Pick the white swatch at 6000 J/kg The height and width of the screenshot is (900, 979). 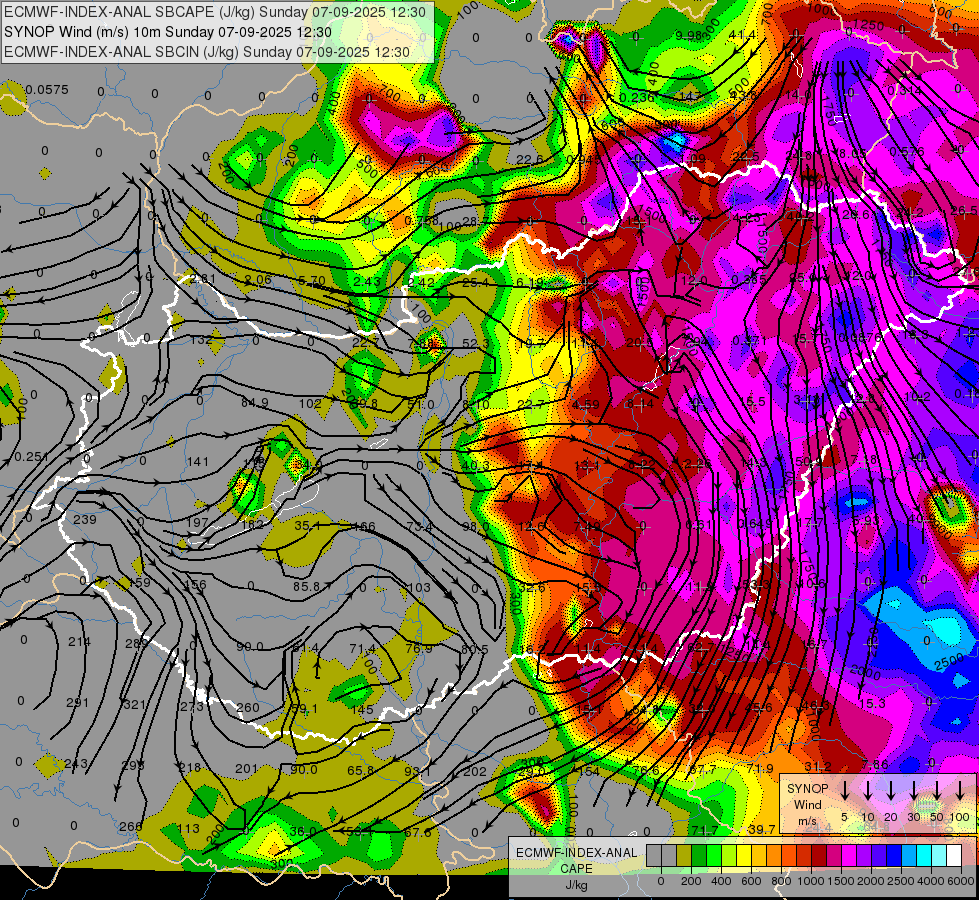[954, 856]
